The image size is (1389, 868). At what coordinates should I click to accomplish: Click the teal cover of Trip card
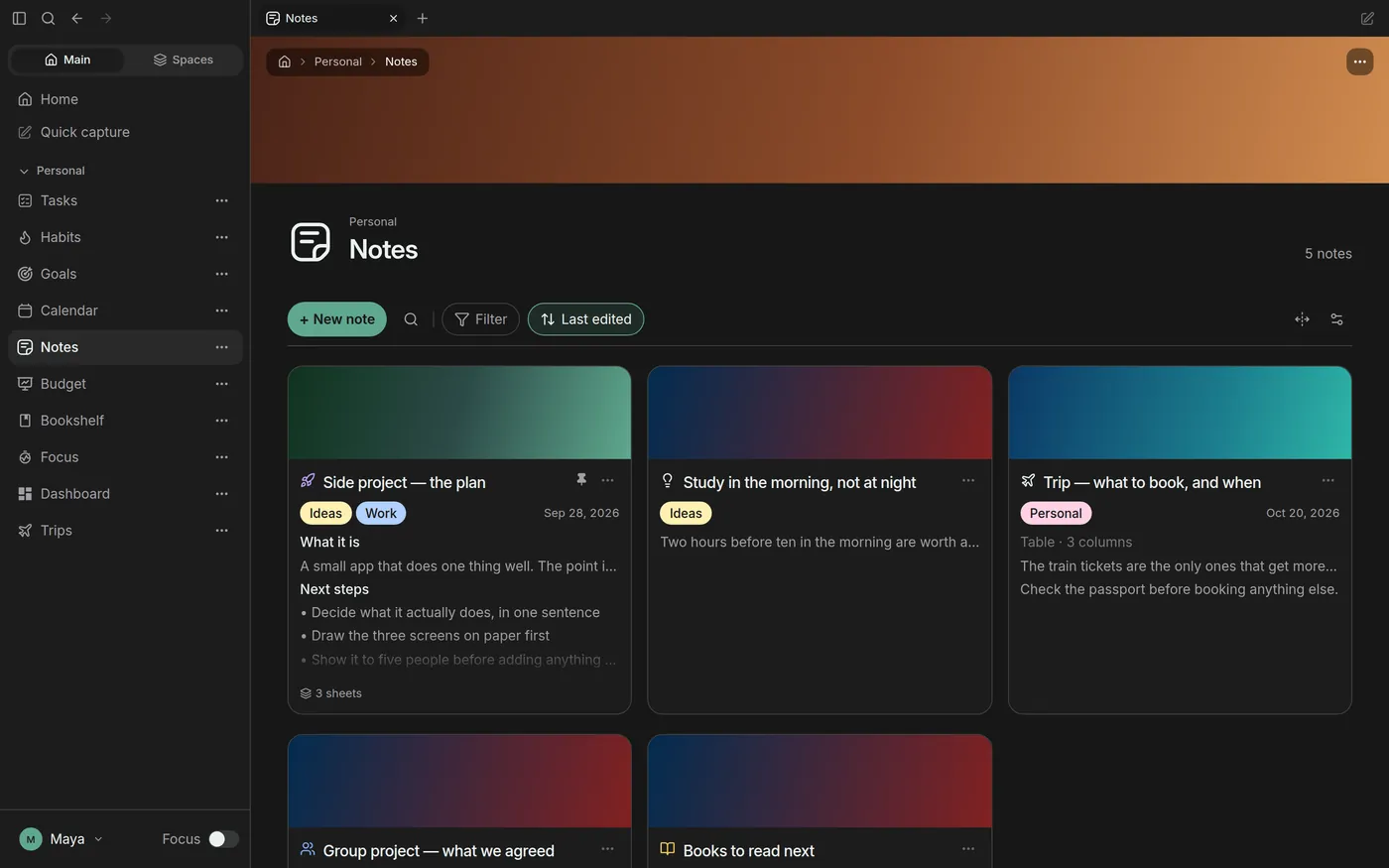[x=1180, y=413]
